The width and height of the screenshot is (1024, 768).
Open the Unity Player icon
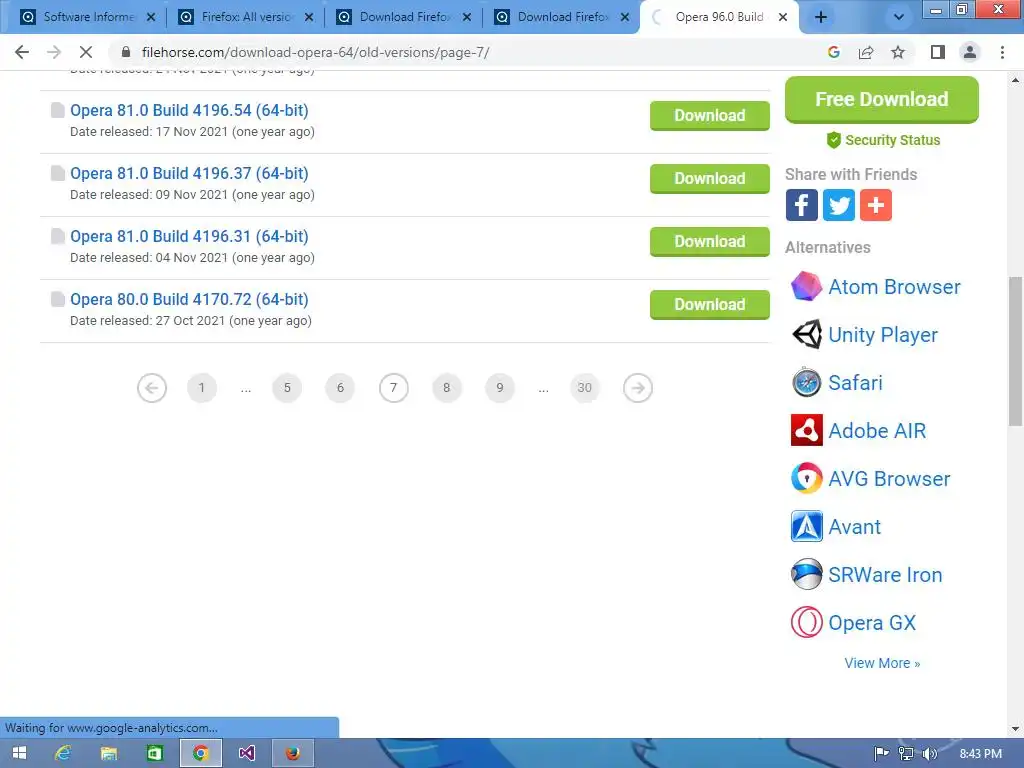[807, 334]
